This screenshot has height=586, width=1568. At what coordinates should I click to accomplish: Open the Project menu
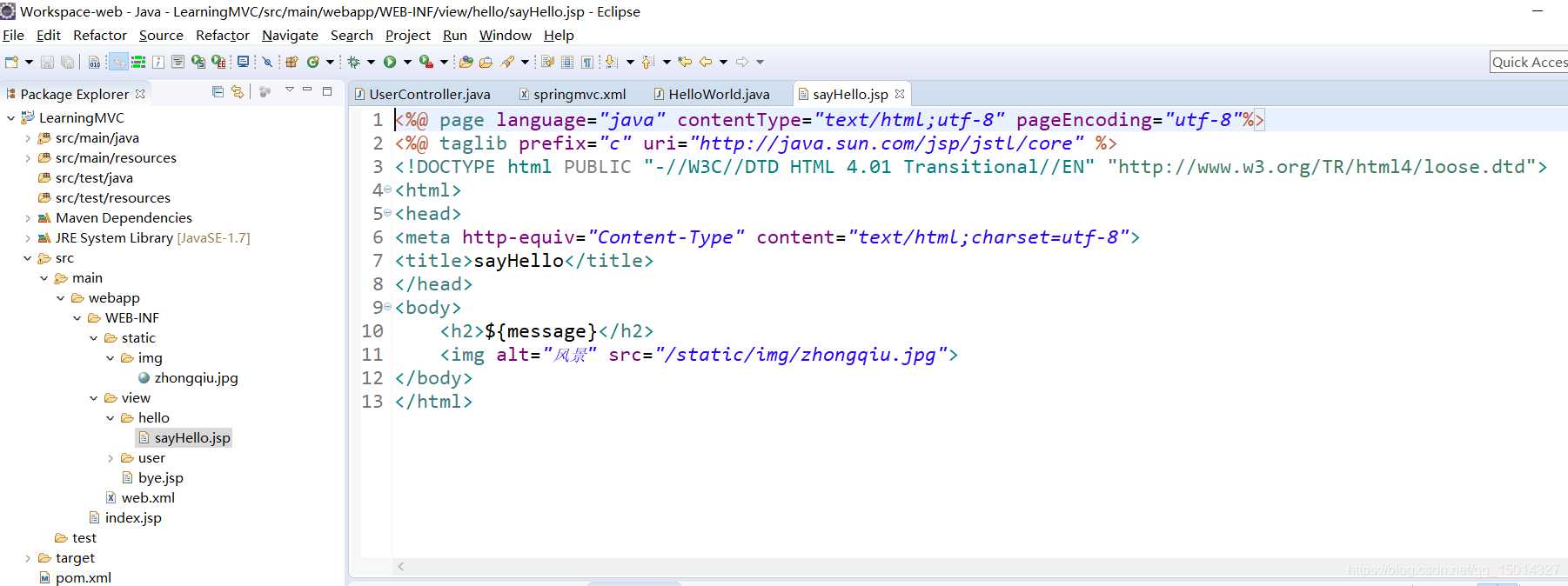click(x=407, y=36)
